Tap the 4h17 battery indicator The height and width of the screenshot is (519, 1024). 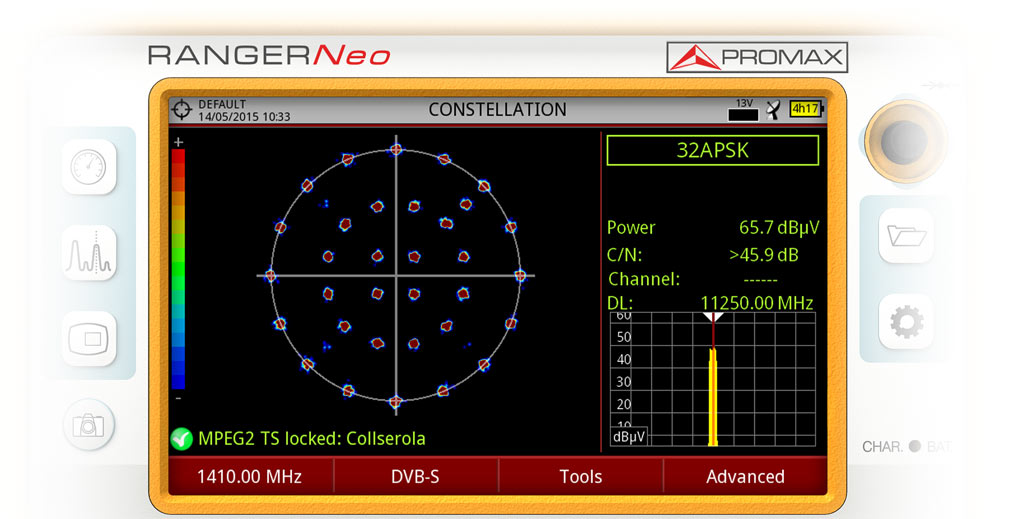tap(806, 109)
